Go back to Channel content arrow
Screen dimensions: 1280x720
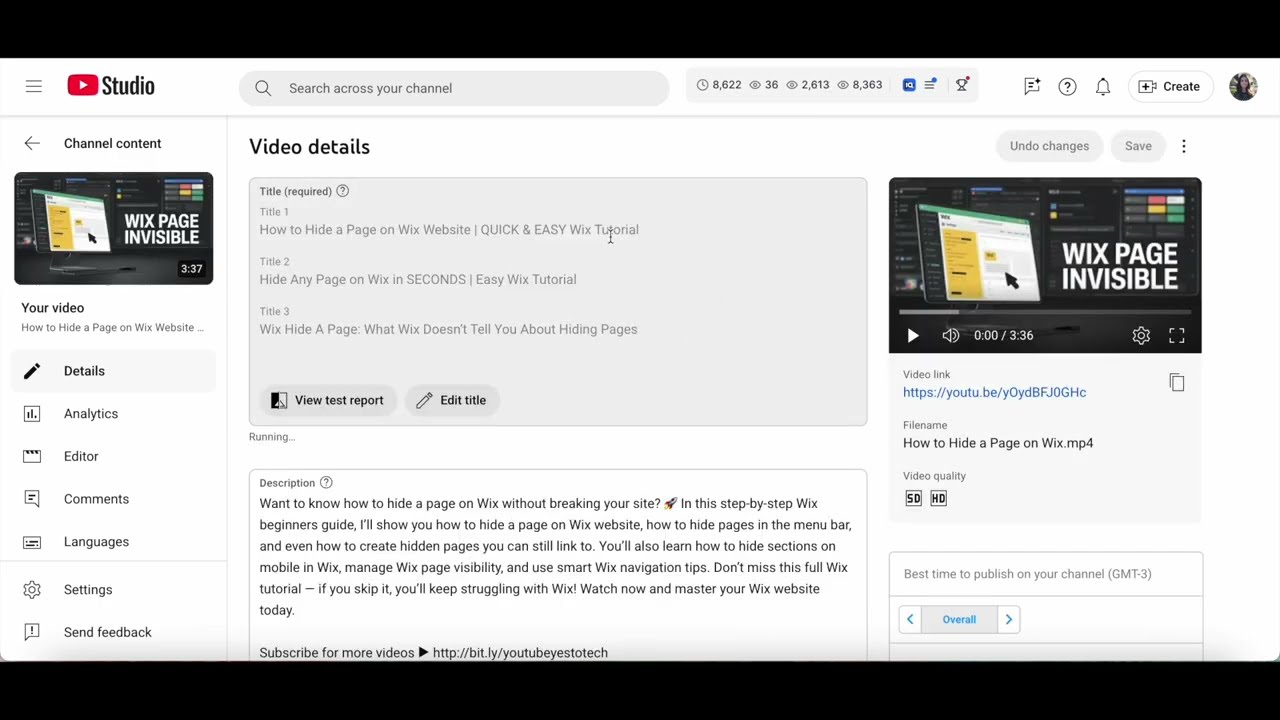pyautogui.click(x=32, y=143)
